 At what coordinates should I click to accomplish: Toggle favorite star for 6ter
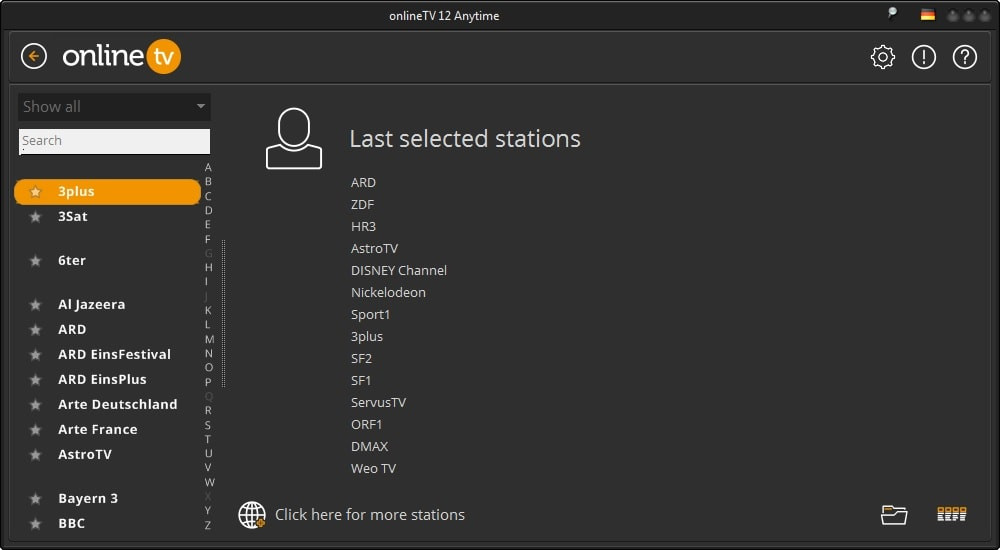(36, 261)
